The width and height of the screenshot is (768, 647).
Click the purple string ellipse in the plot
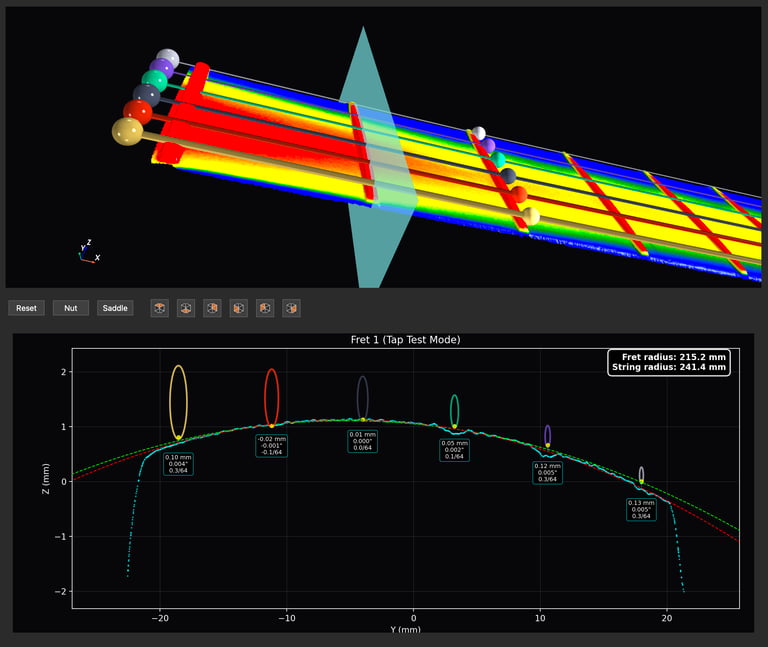pyautogui.click(x=548, y=435)
